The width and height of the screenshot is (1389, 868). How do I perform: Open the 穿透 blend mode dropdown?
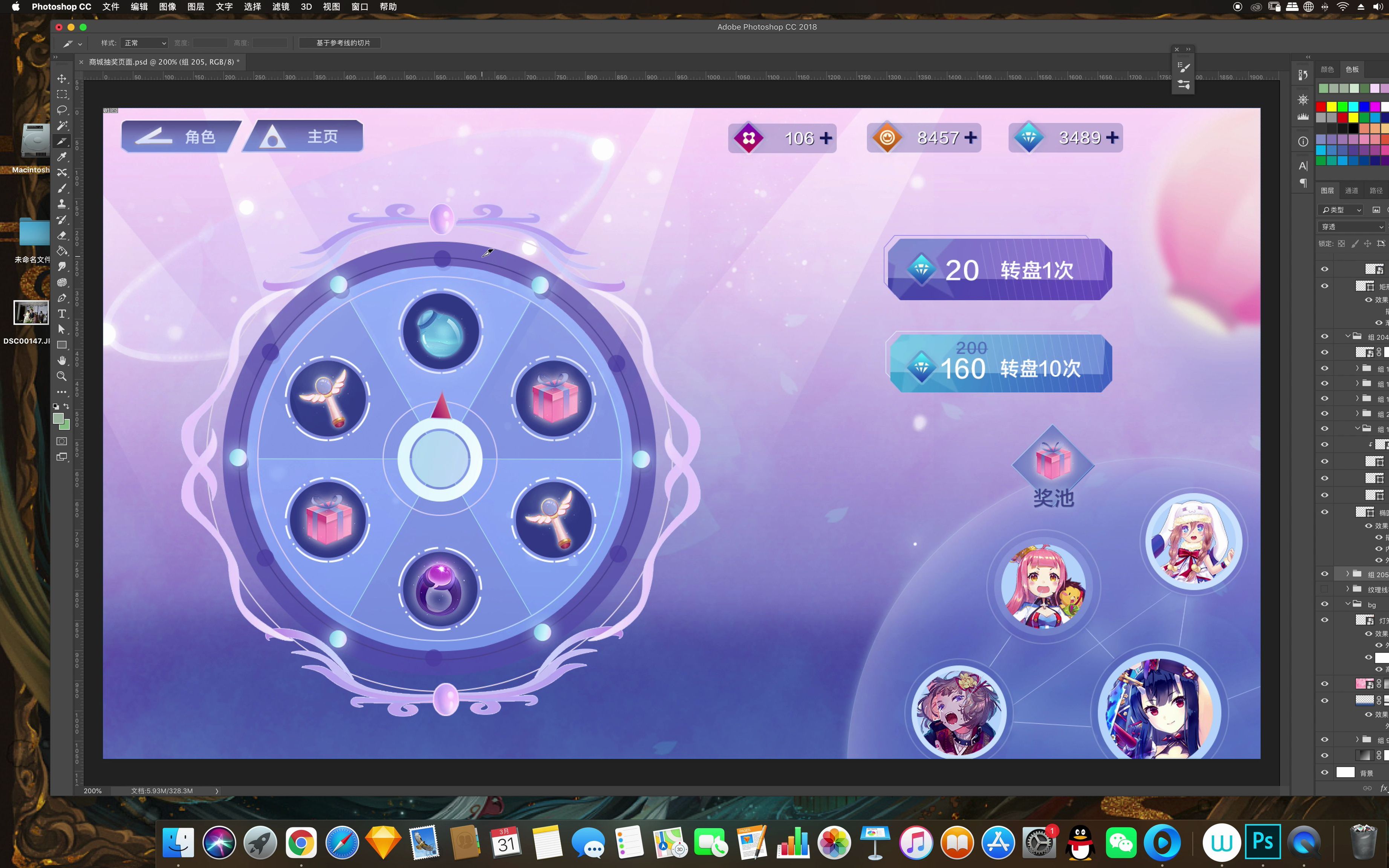tap(1352, 227)
